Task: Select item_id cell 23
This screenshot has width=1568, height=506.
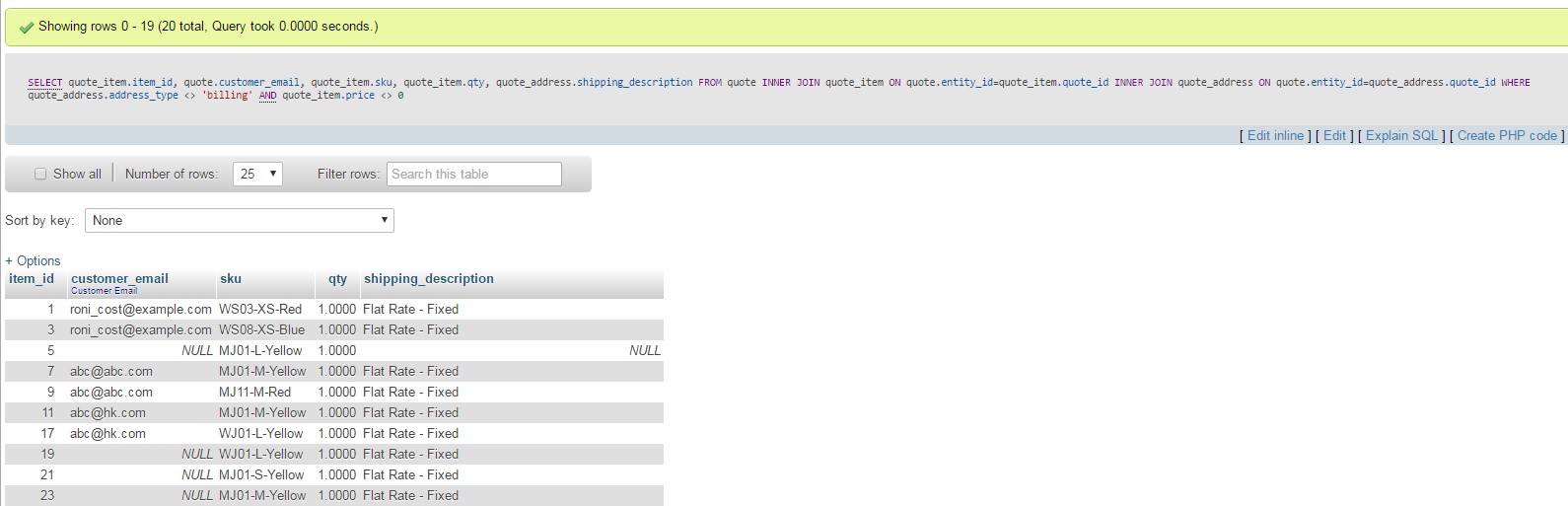Action: pyautogui.click(x=47, y=496)
